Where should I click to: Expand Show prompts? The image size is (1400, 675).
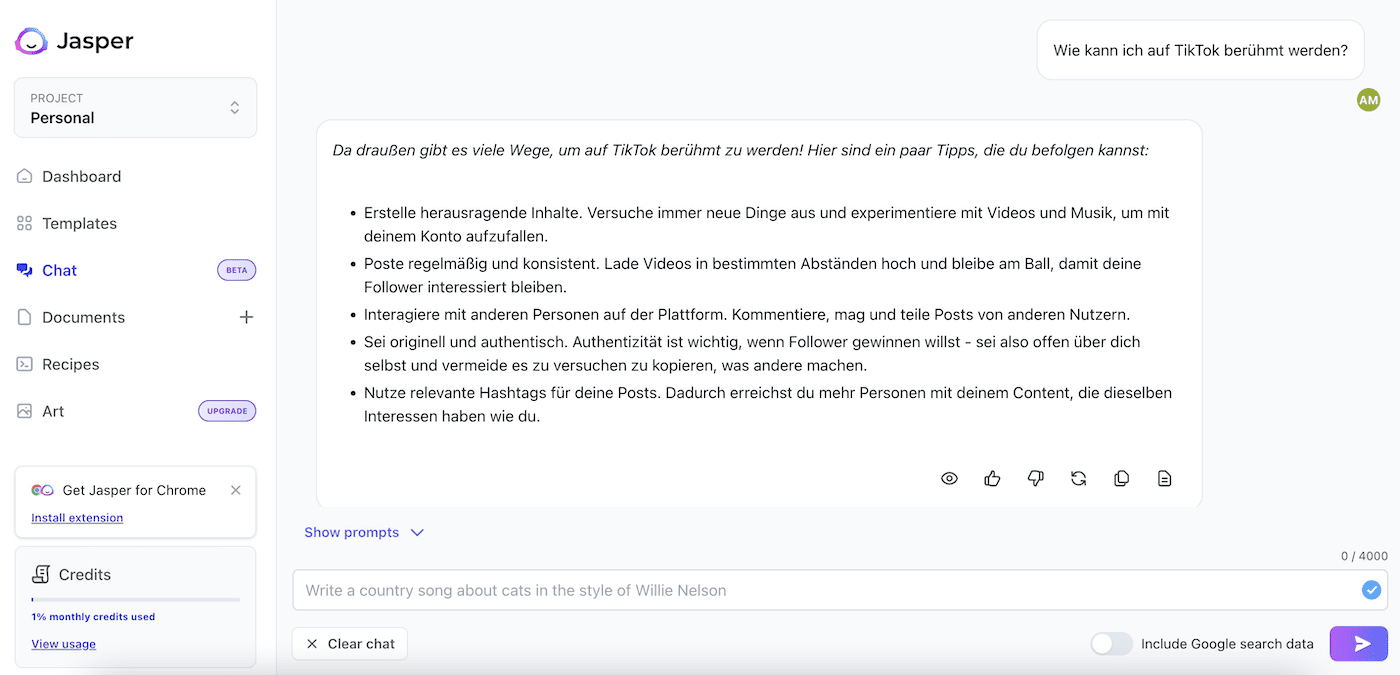pos(364,533)
